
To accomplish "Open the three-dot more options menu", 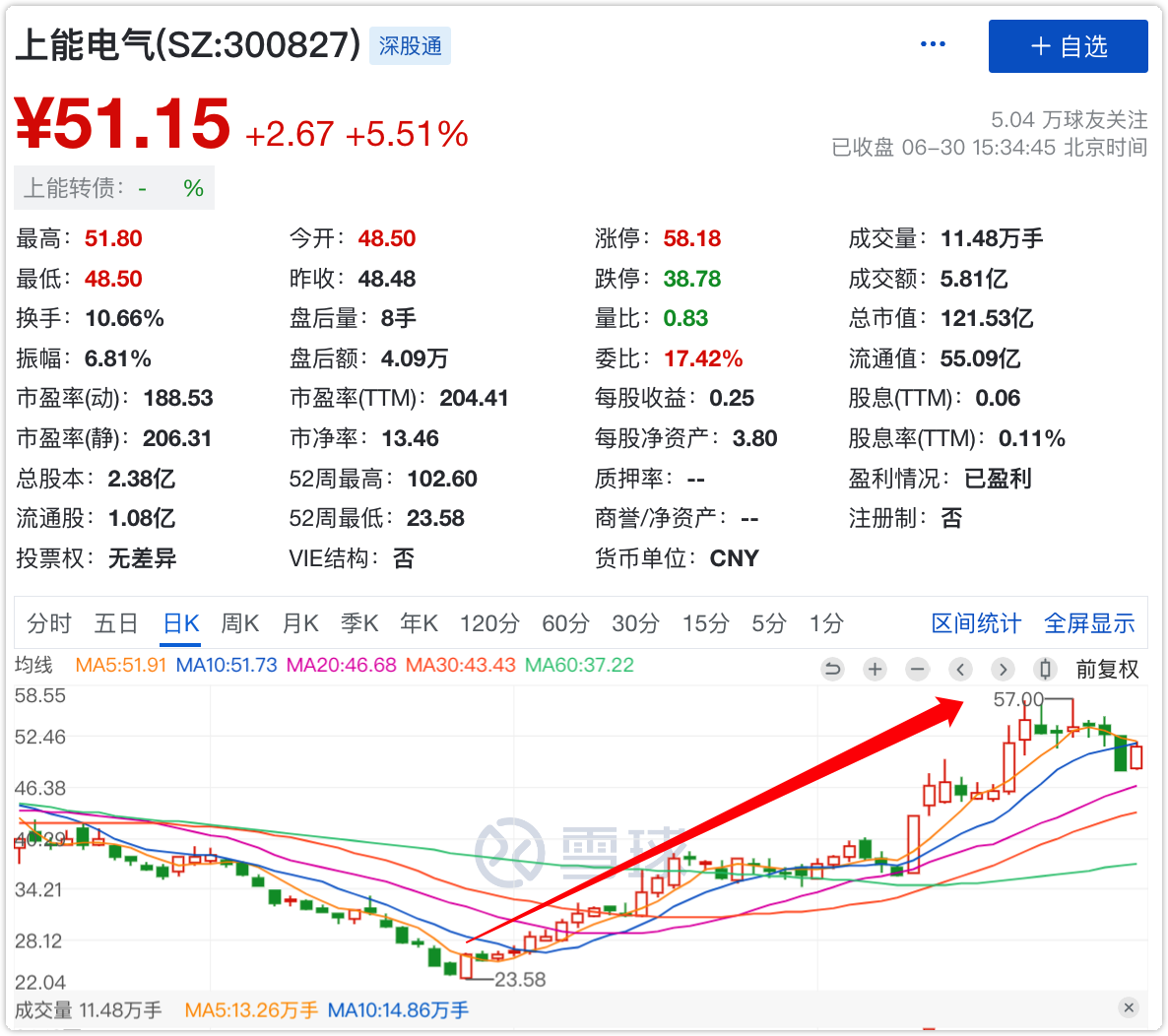I will click(933, 44).
